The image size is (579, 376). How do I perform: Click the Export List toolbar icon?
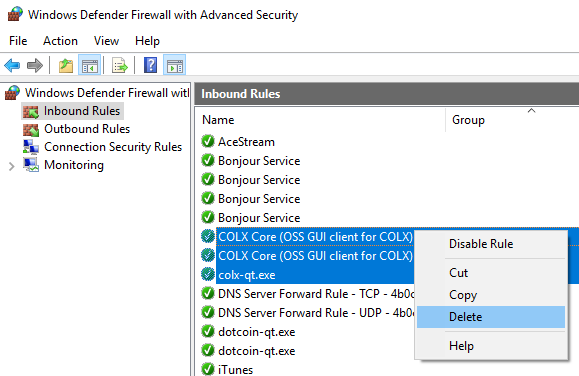click(120, 66)
